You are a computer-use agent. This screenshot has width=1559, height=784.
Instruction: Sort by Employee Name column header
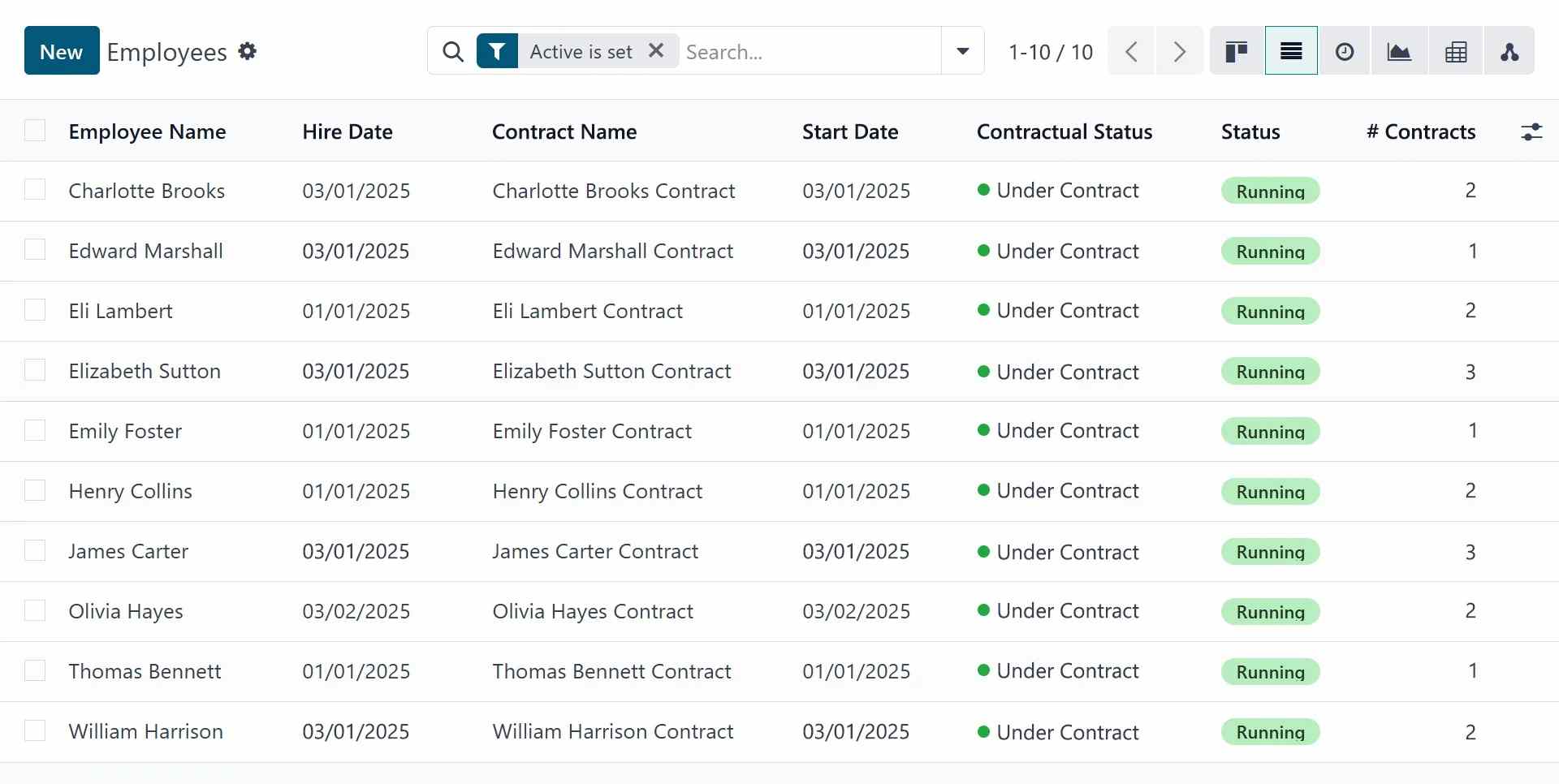click(147, 131)
